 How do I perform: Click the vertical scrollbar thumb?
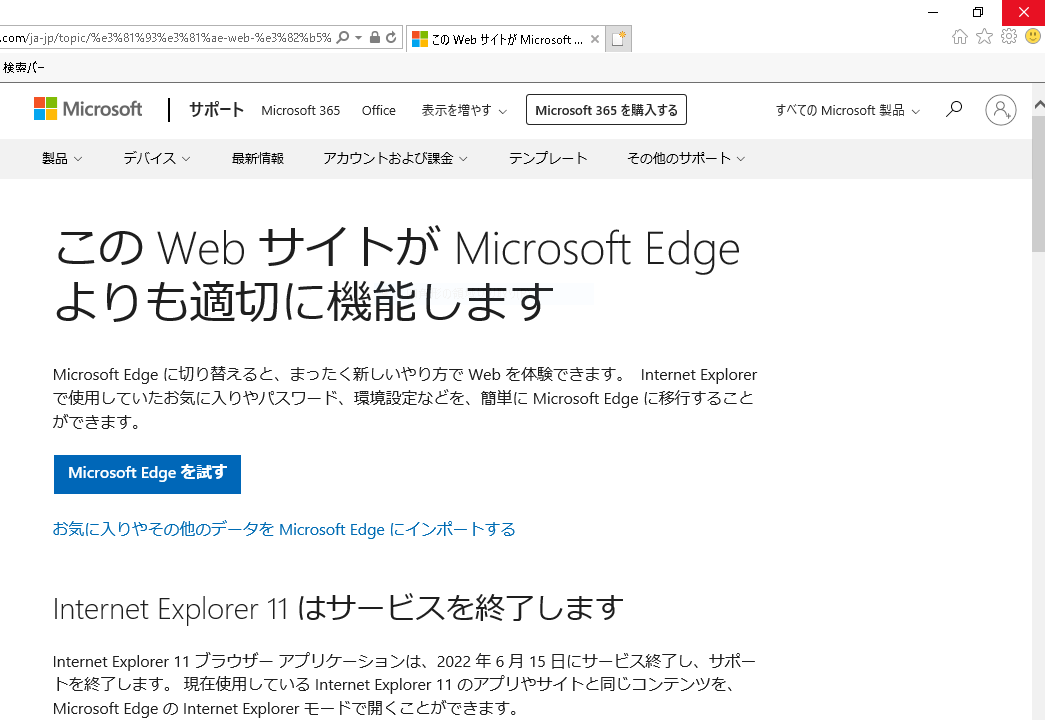click(1038, 183)
